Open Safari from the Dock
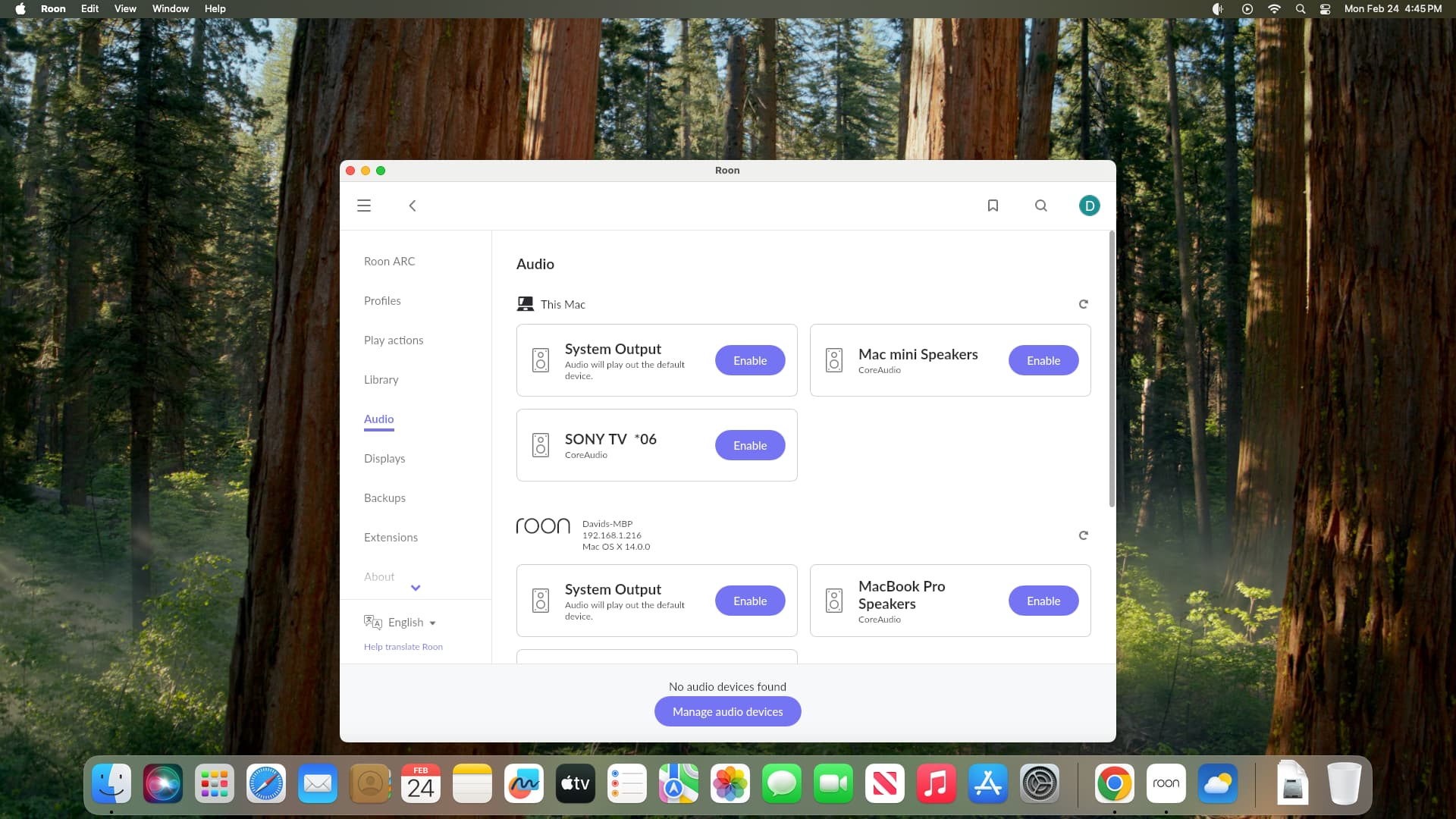 point(266,783)
